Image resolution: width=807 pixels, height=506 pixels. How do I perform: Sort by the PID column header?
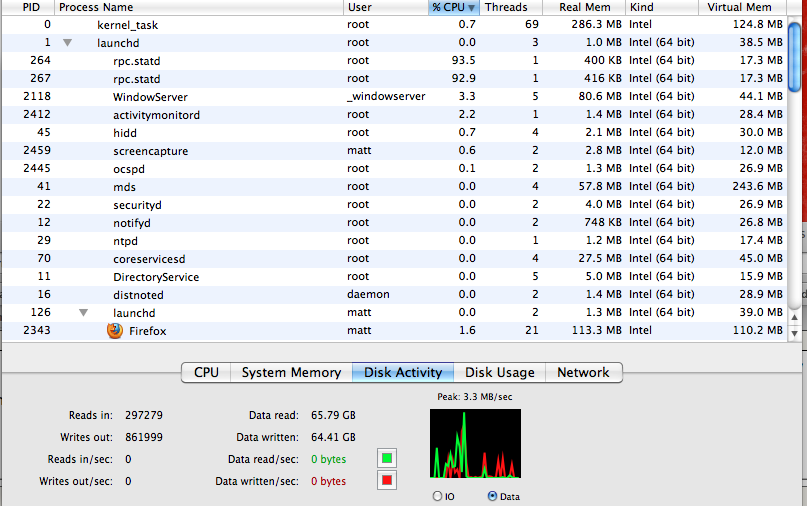pyautogui.click(x=27, y=7)
